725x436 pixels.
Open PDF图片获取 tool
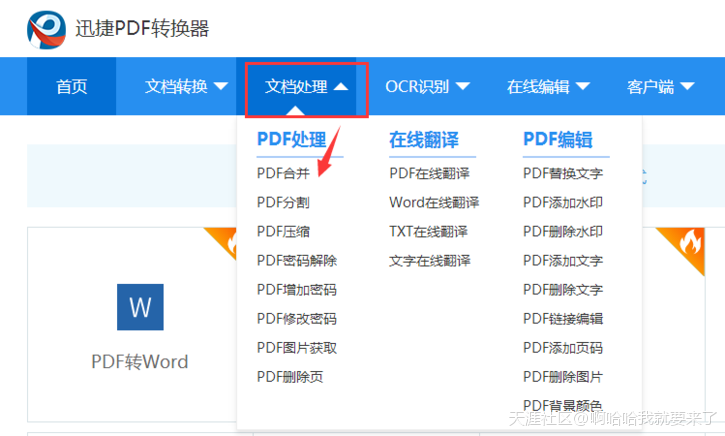297,348
